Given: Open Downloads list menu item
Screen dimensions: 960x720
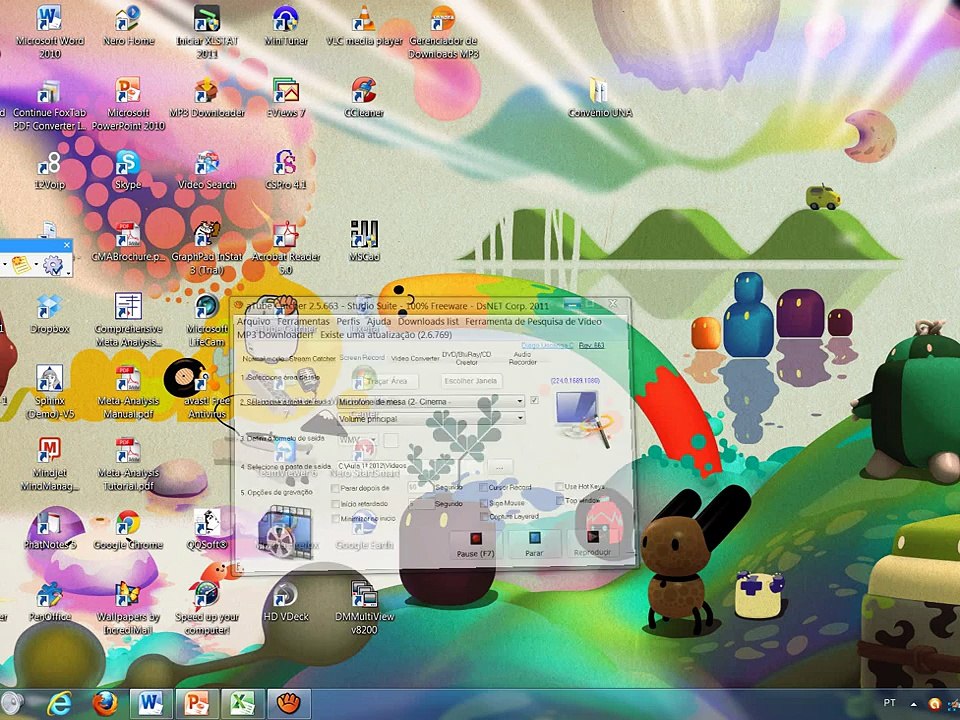Looking at the screenshot, I should (428, 321).
